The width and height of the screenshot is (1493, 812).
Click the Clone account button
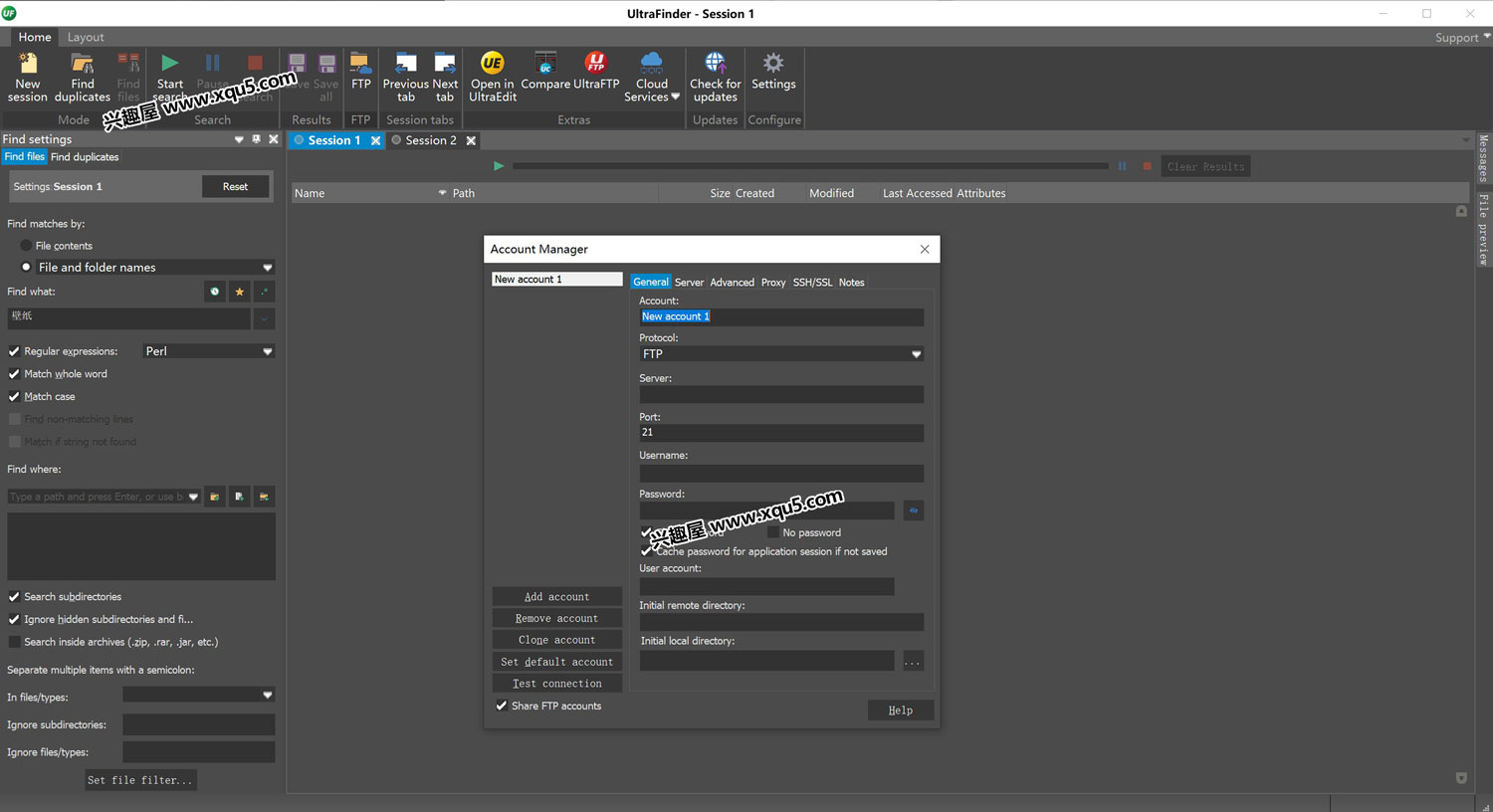click(556, 640)
